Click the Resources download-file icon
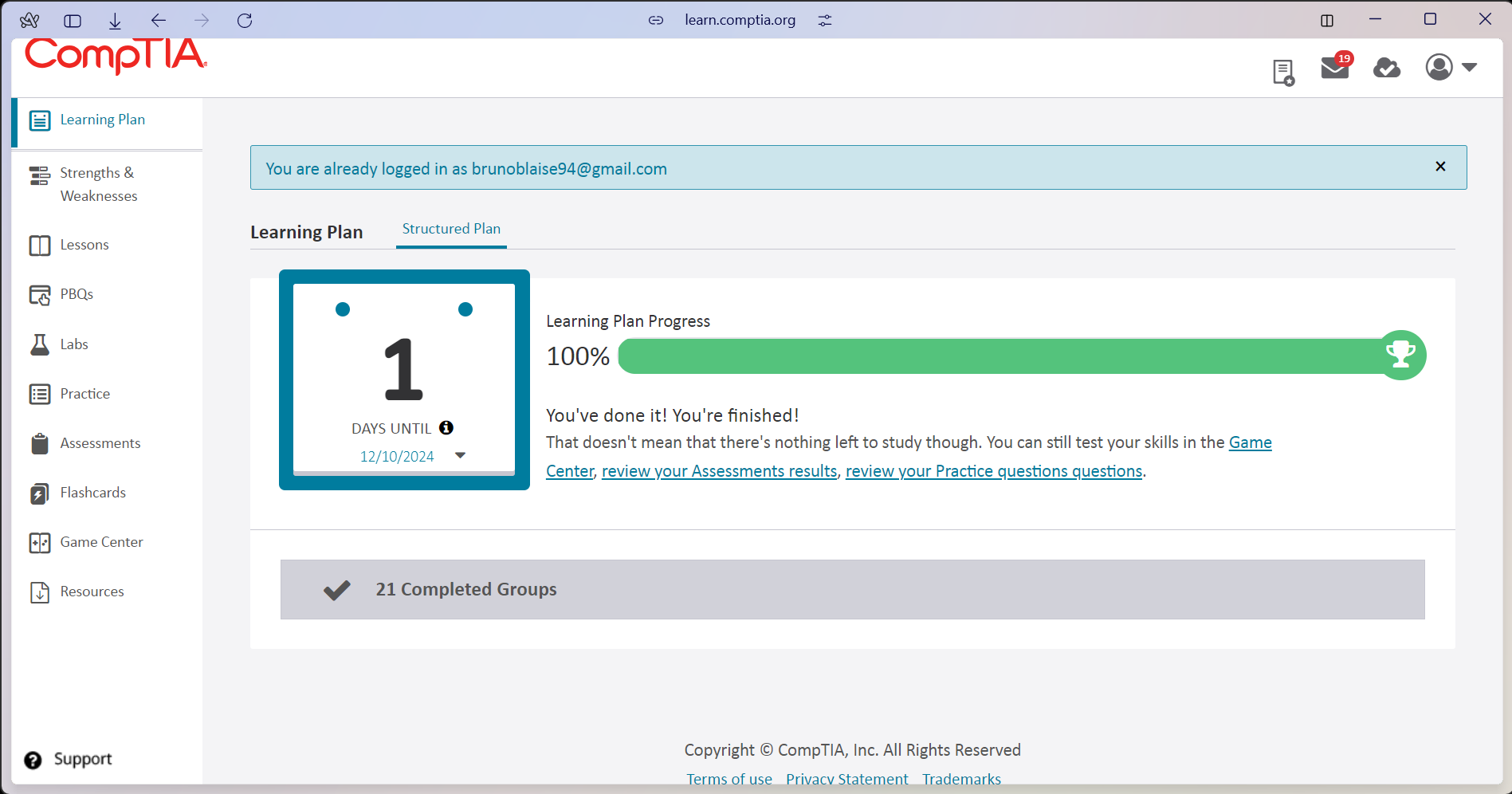This screenshot has height=794, width=1512. tap(40, 592)
